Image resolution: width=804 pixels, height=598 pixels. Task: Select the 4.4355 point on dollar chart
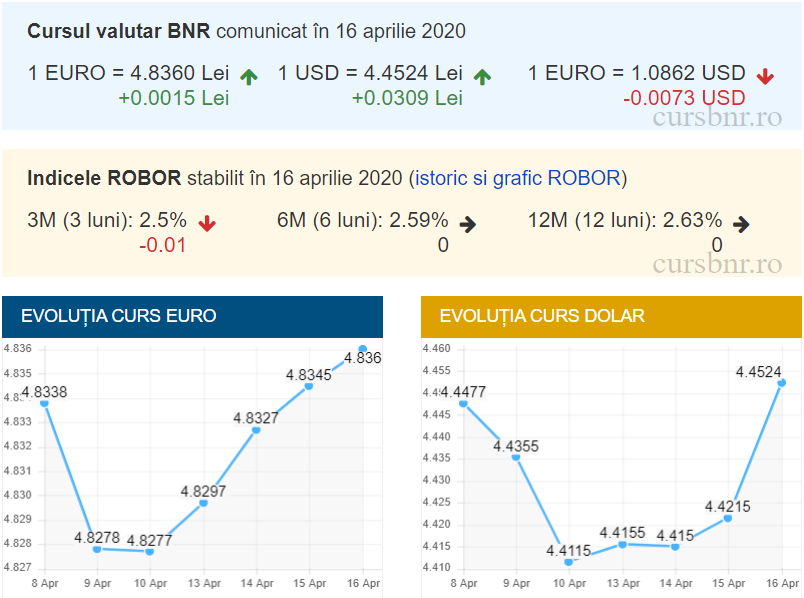tap(516, 457)
